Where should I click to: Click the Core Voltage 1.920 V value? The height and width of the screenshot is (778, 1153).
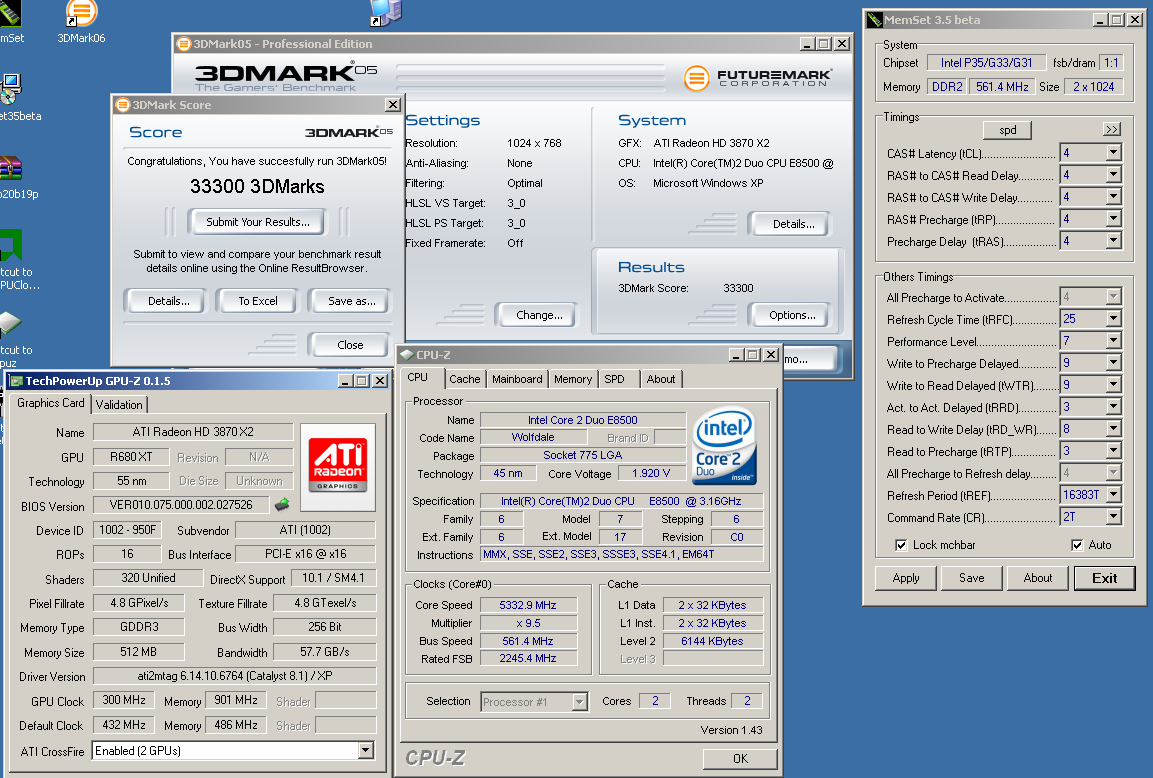tap(651, 474)
